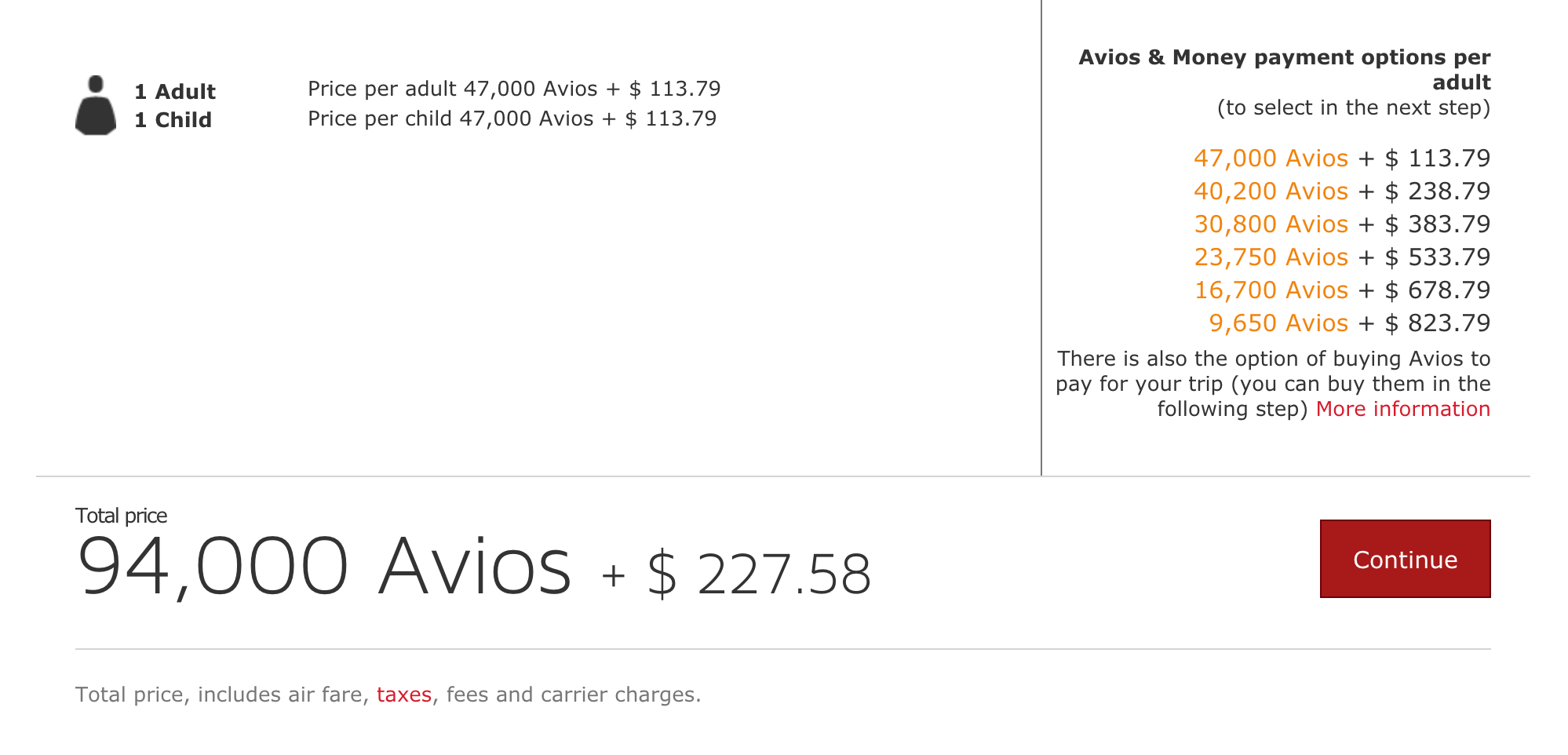Image resolution: width=1568 pixels, height=755 pixels.
Task: Click the Total price label
Action: (x=121, y=516)
